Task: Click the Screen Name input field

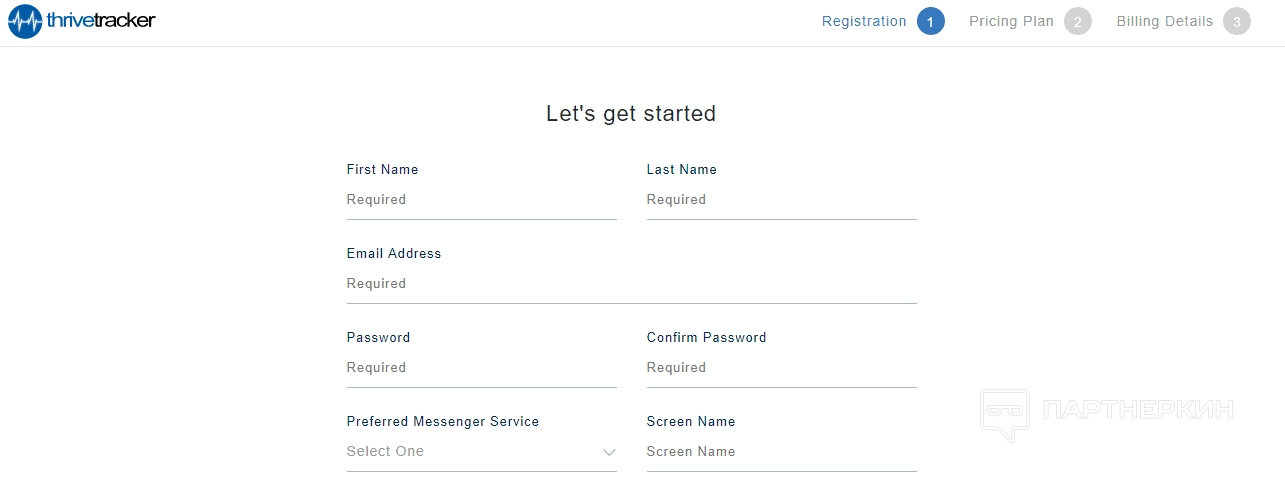Action: point(781,452)
